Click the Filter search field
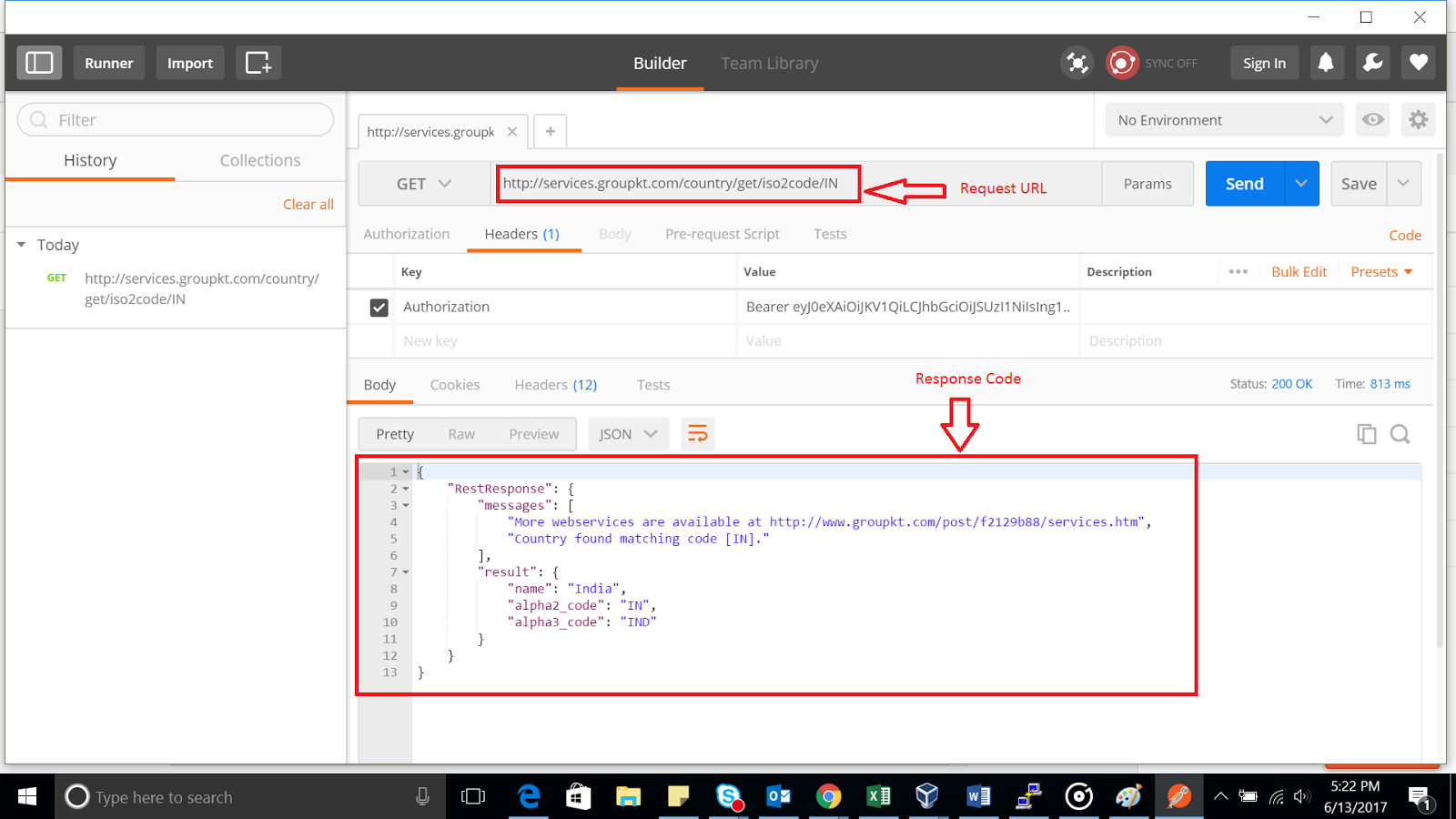This screenshot has height=819, width=1456. click(176, 120)
